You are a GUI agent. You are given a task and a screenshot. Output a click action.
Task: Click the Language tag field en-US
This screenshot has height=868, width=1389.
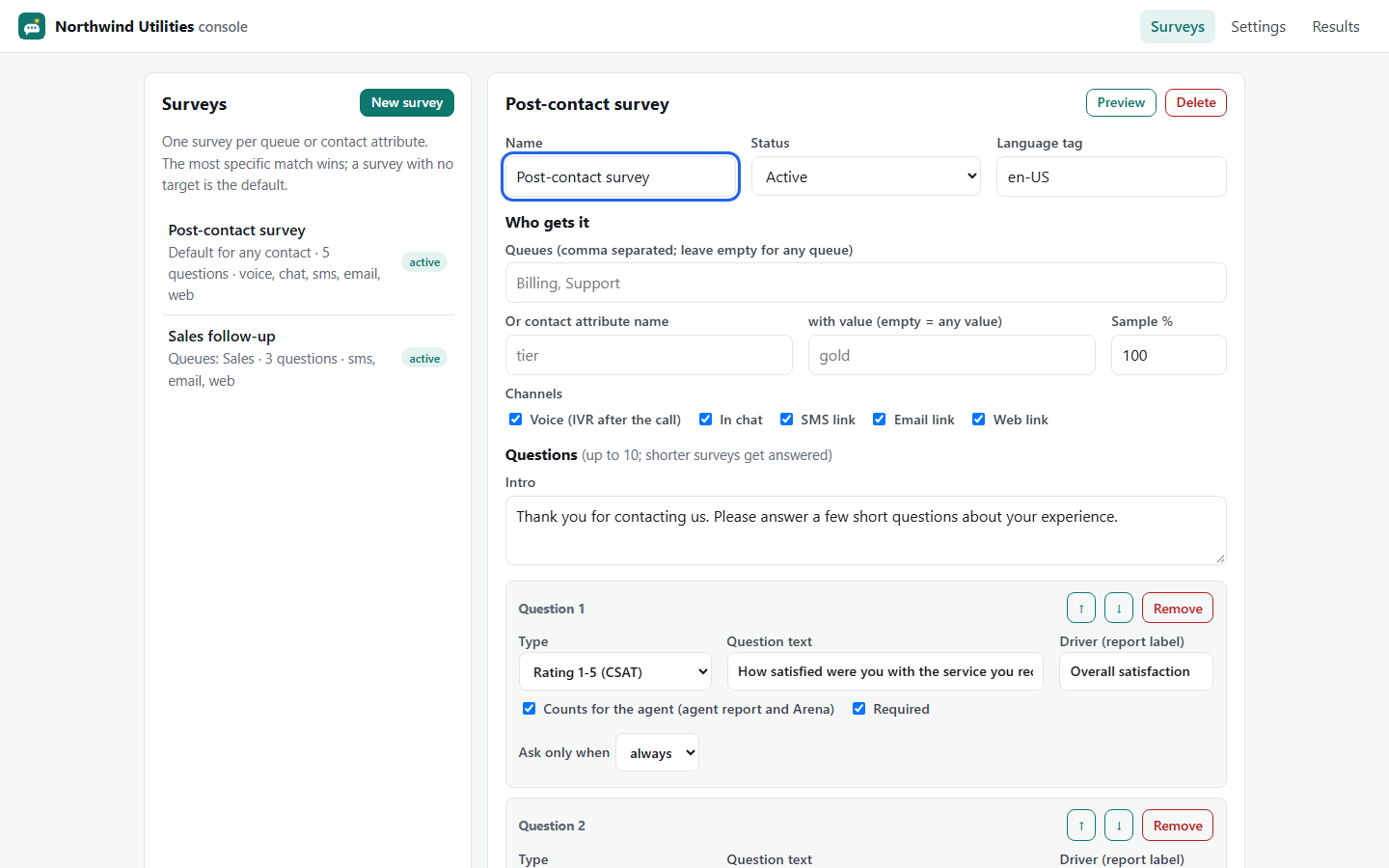coord(1111,176)
